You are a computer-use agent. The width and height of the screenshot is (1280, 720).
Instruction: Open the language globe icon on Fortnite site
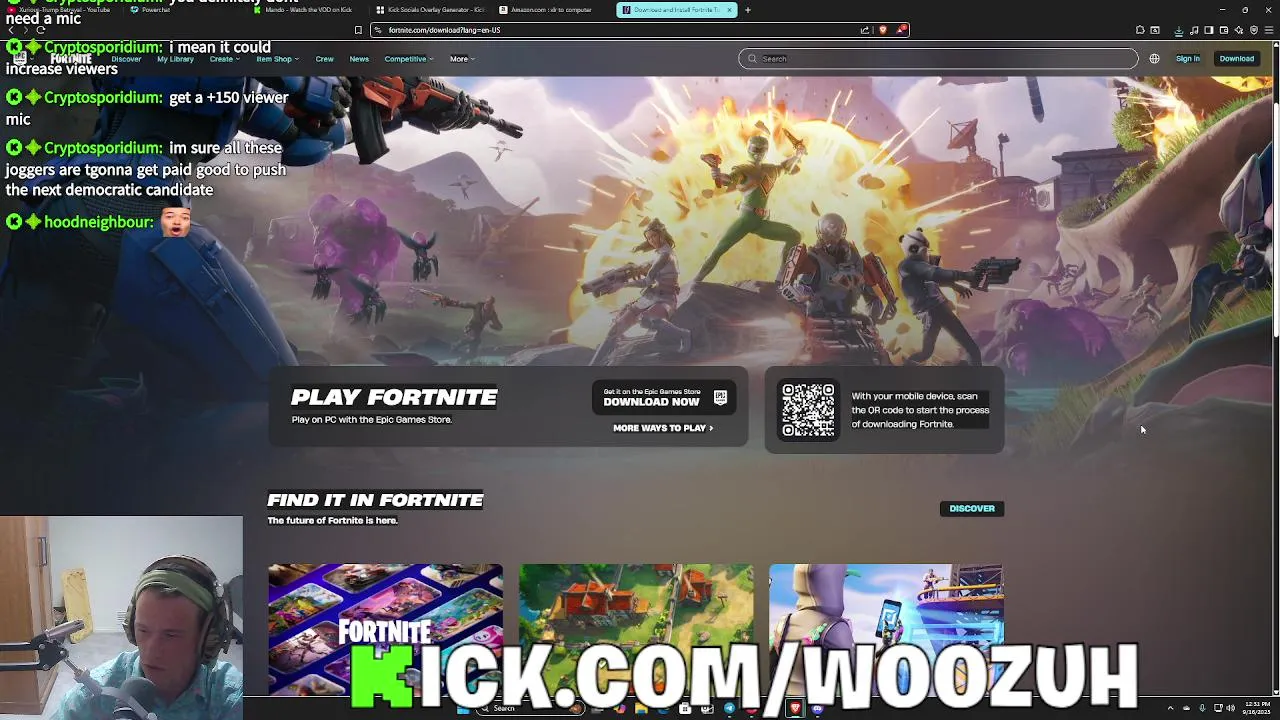[x=1154, y=58]
